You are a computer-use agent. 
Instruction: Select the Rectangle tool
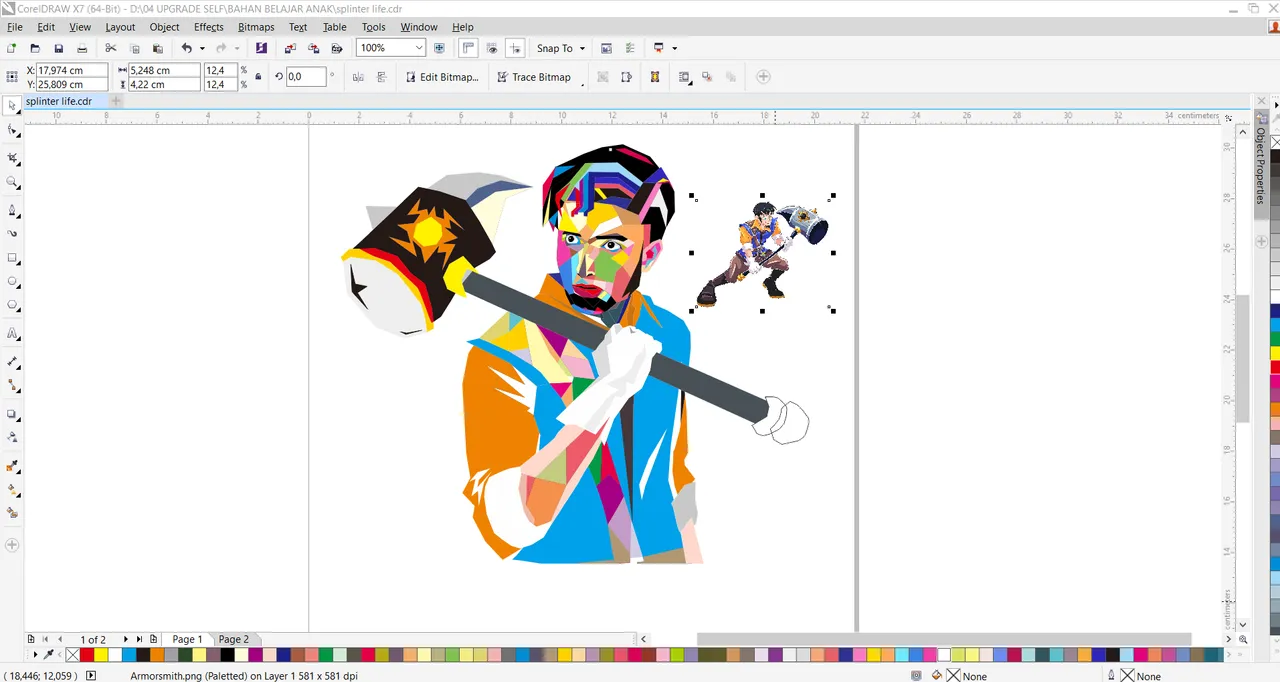point(13,258)
